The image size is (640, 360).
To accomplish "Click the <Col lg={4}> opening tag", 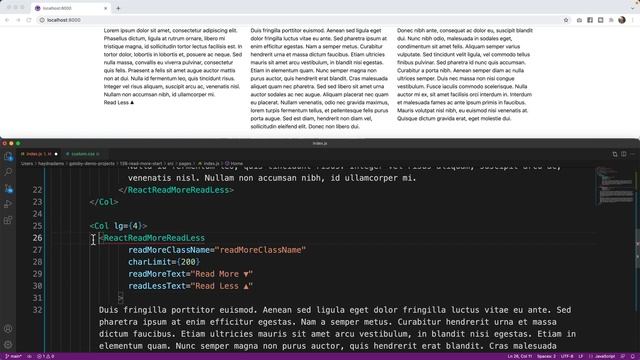I will point(118,226).
